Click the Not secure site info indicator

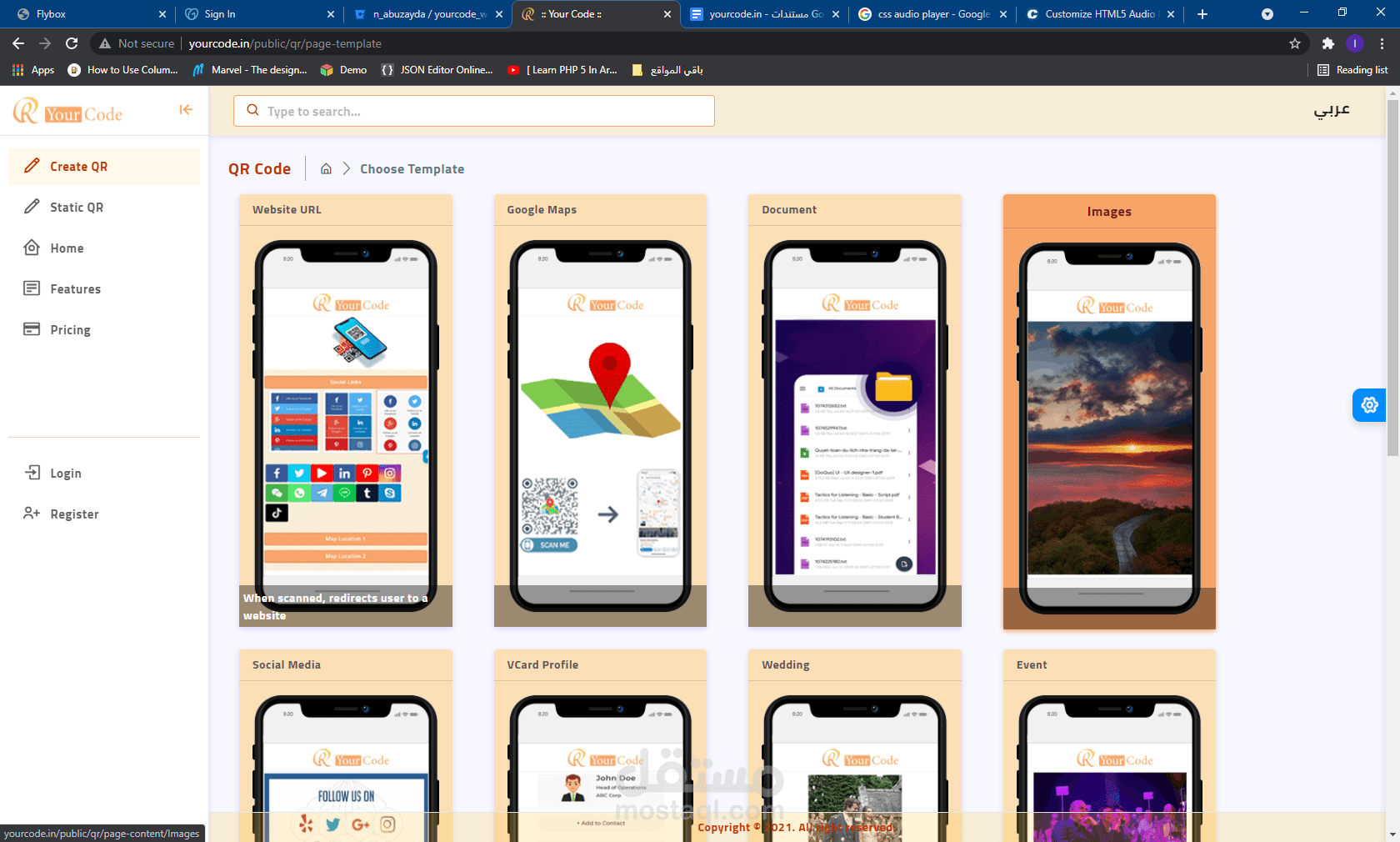(137, 43)
